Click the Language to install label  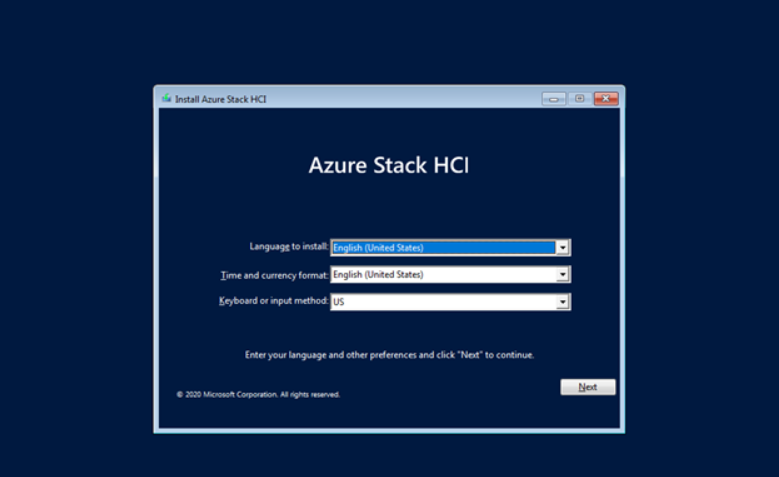289,246
